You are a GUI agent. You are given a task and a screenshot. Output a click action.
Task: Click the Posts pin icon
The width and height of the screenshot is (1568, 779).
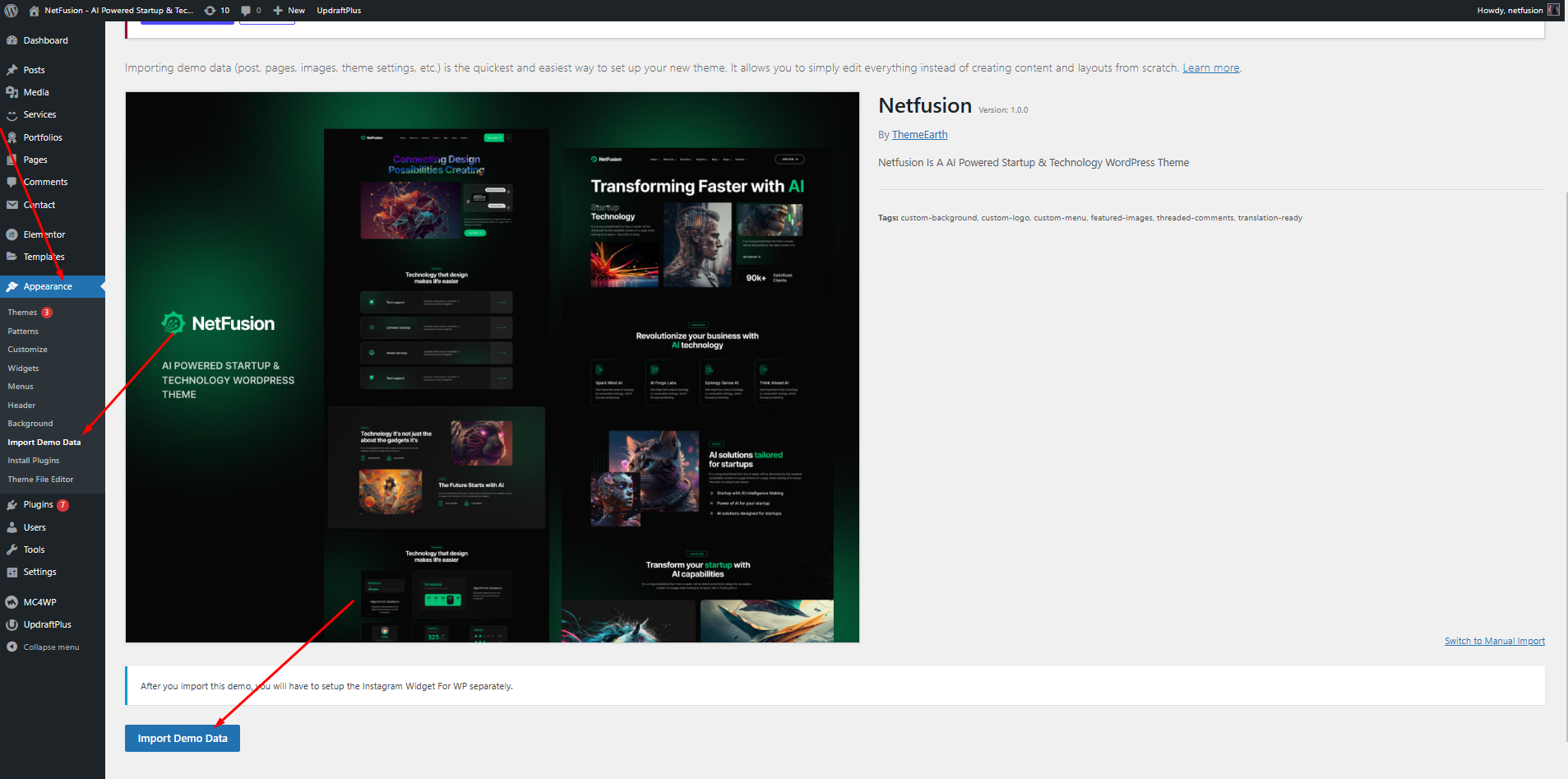point(12,70)
